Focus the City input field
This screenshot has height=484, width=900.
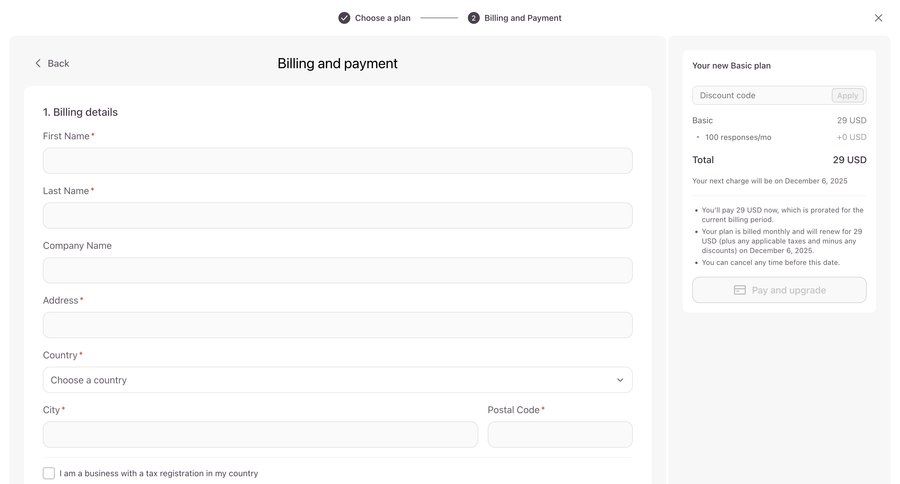[x=260, y=435]
